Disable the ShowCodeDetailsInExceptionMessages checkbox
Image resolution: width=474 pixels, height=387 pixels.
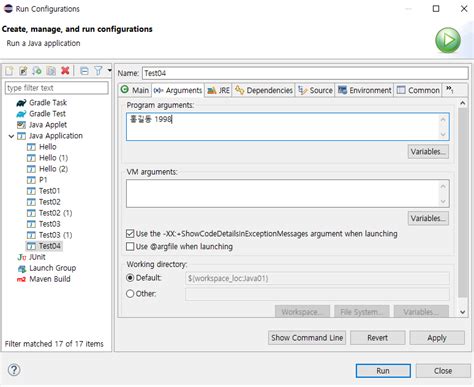[130, 234]
